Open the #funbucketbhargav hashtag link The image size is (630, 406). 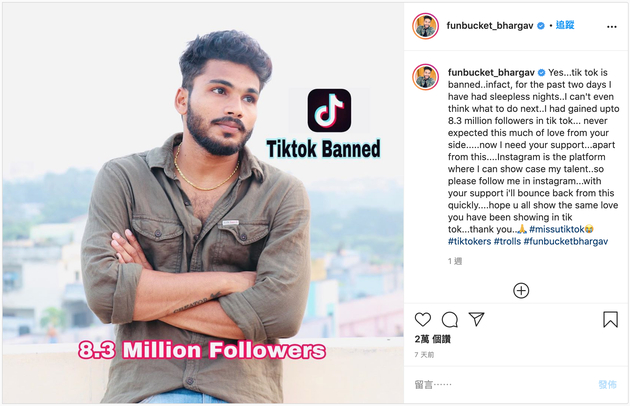coord(575,241)
